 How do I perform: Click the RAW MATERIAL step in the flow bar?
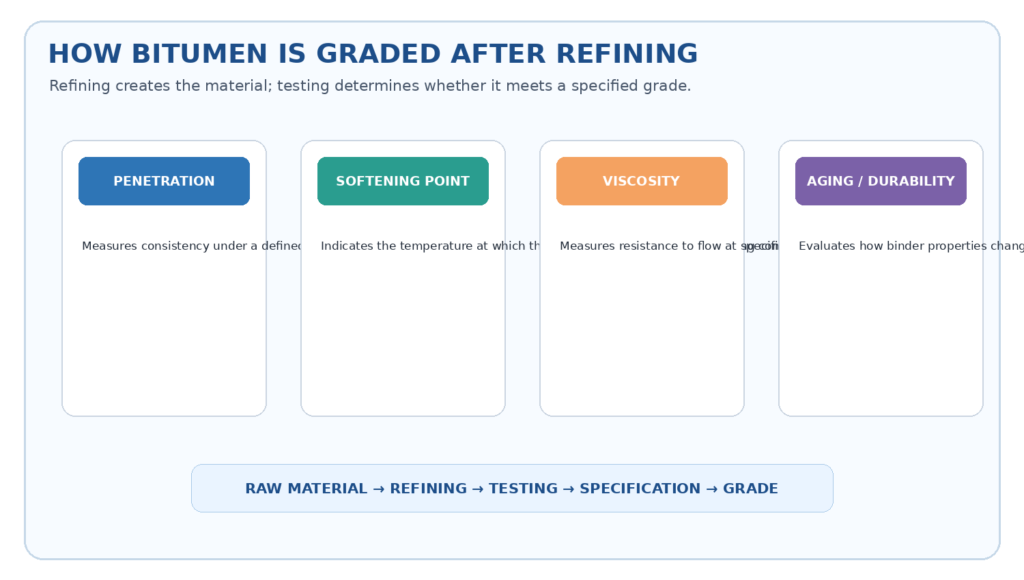[x=306, y=489]
